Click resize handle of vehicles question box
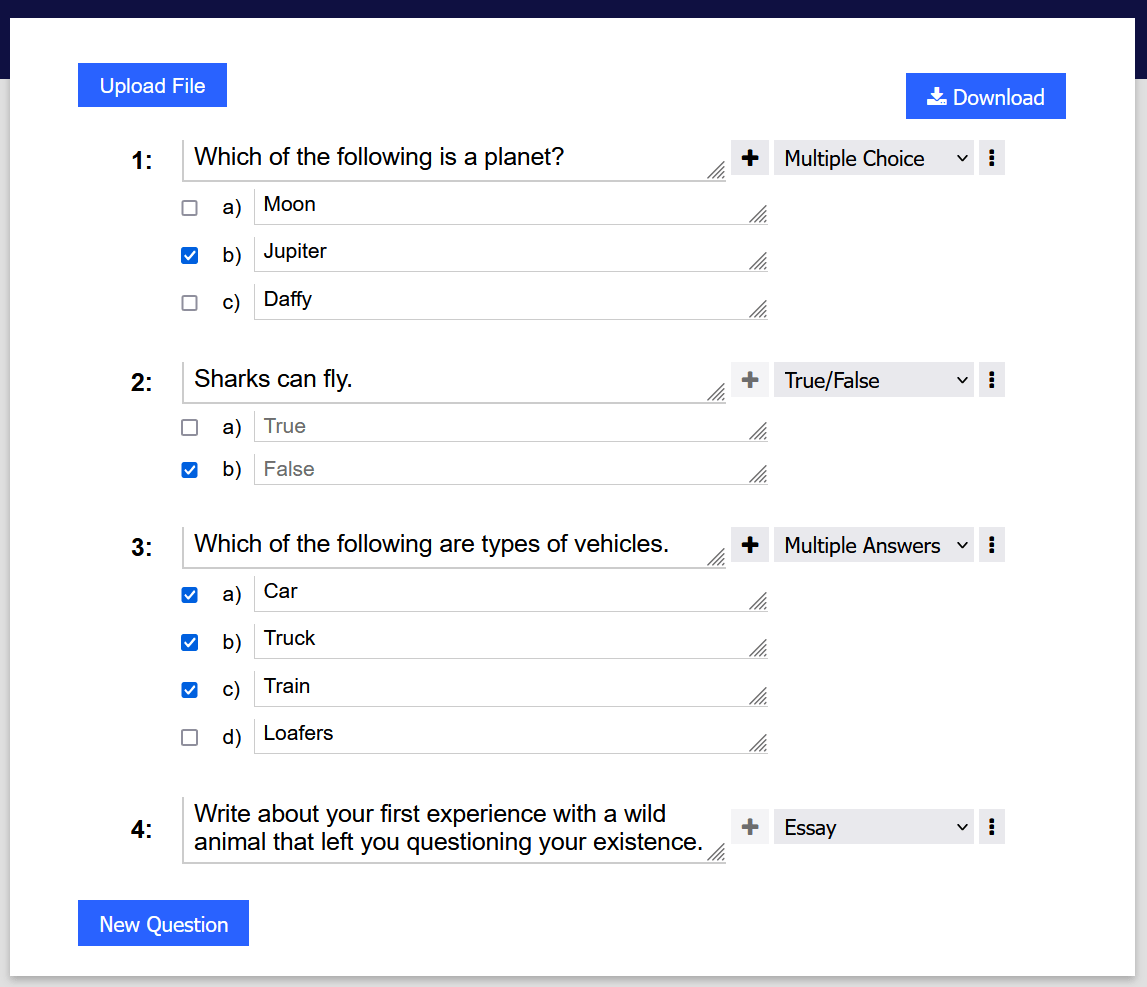The width and height of the screenshot is (1147, 987). (x=716, y=558)
